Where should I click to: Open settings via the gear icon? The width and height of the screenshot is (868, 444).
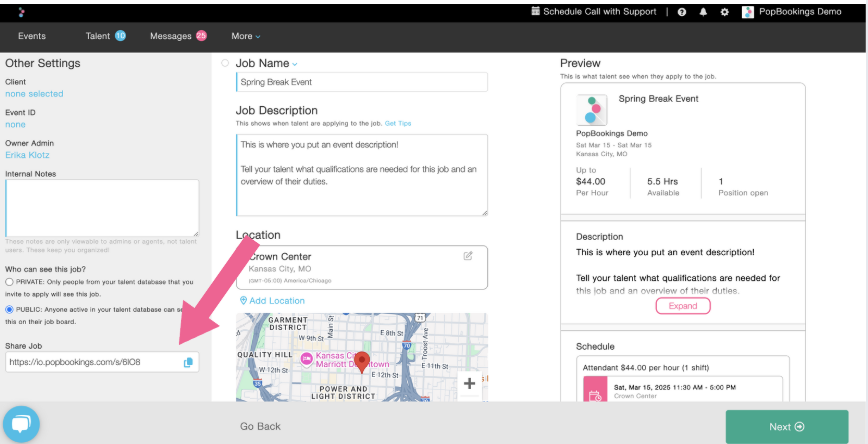click(x=725, y=12)
